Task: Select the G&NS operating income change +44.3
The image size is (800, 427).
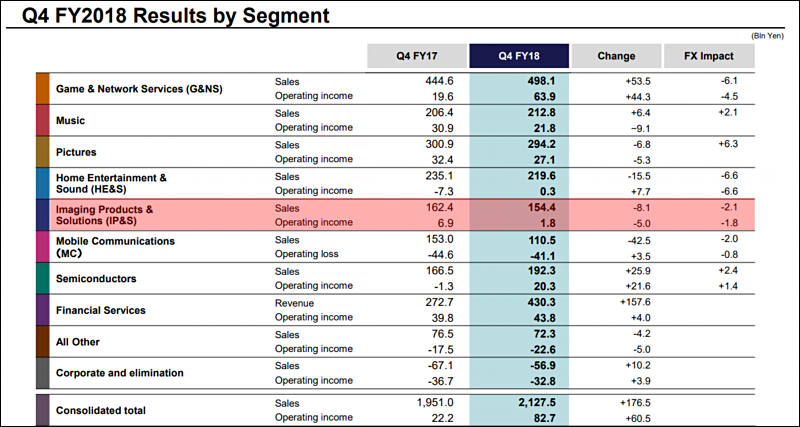Action: tap(638, 96)
